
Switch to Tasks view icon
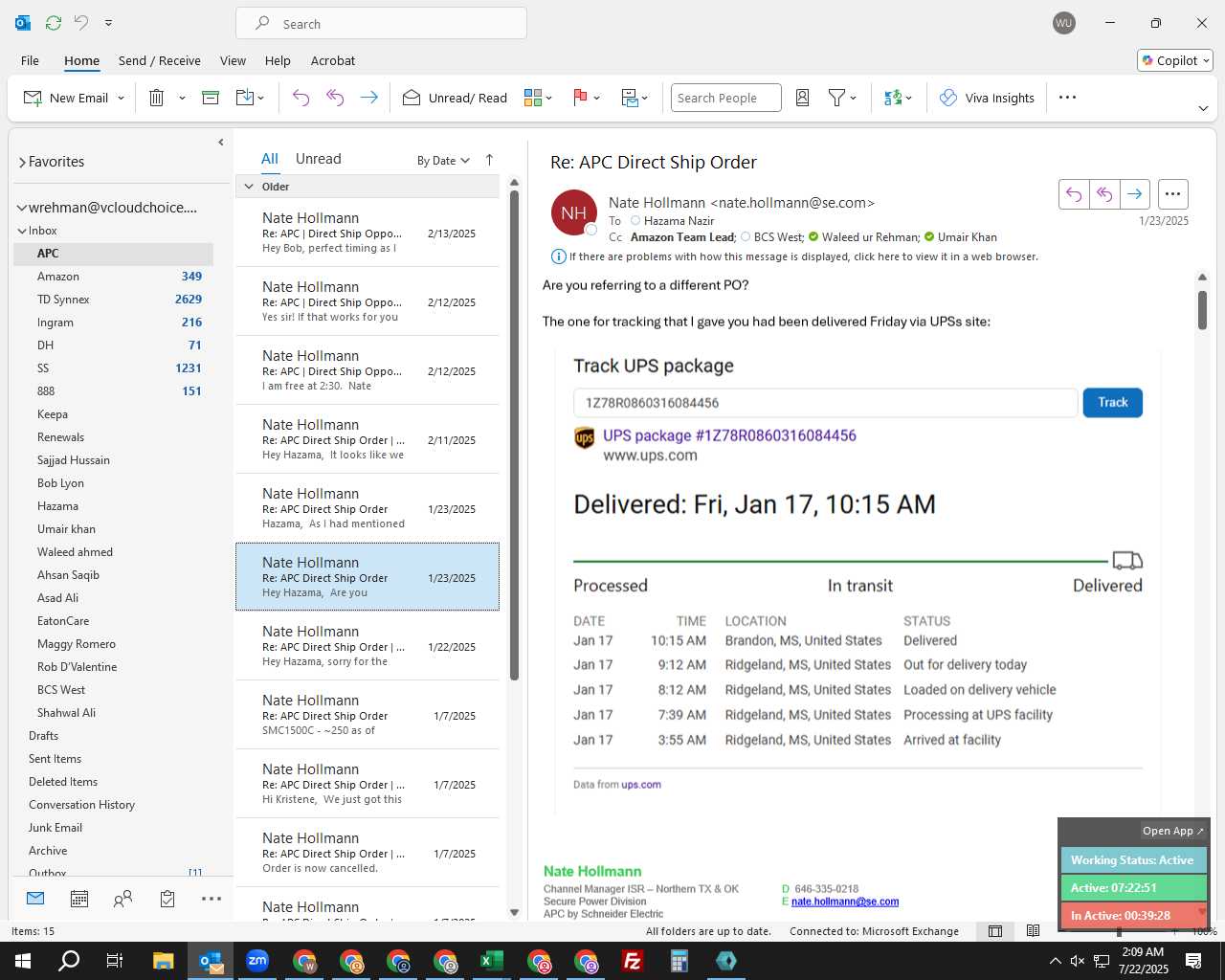pos(167,899)
